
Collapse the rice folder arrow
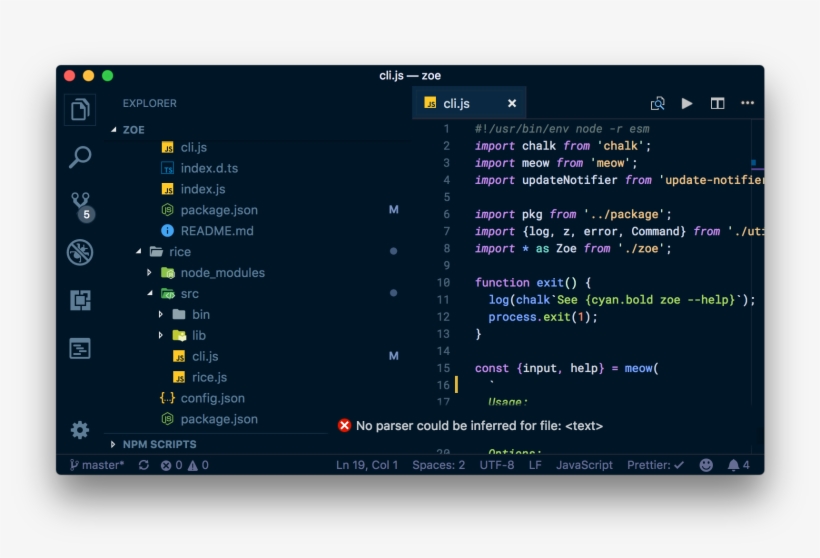coord(139,252)
